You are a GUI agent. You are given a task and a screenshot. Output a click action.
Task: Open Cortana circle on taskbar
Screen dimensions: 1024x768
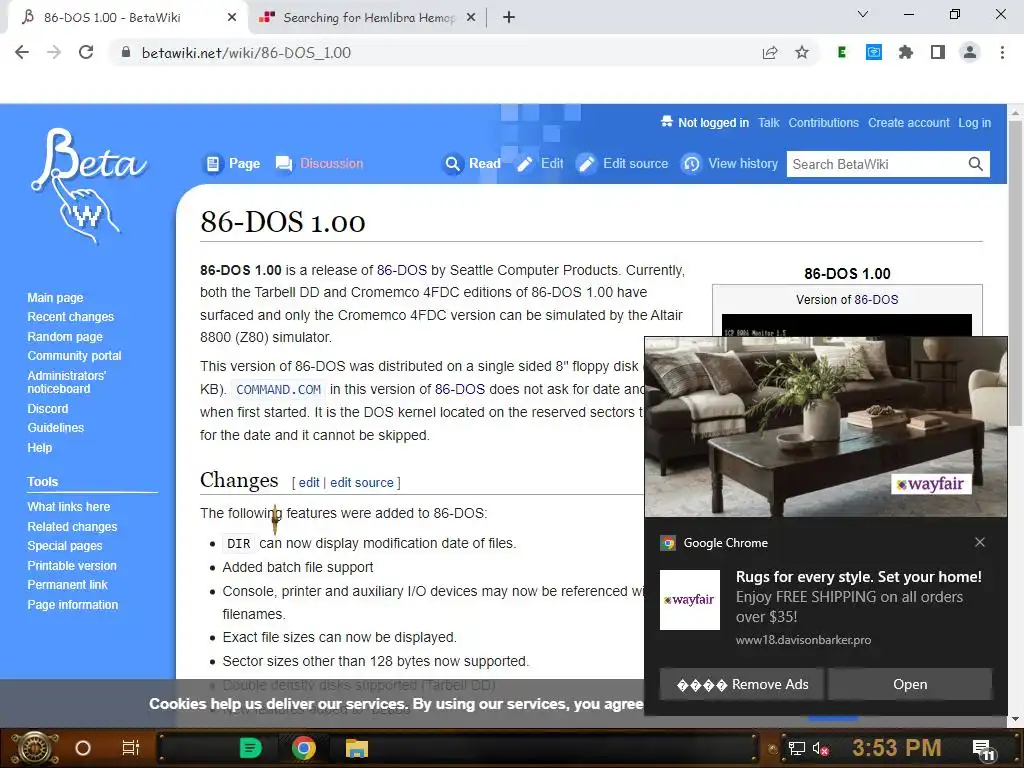tap(83, 748)
